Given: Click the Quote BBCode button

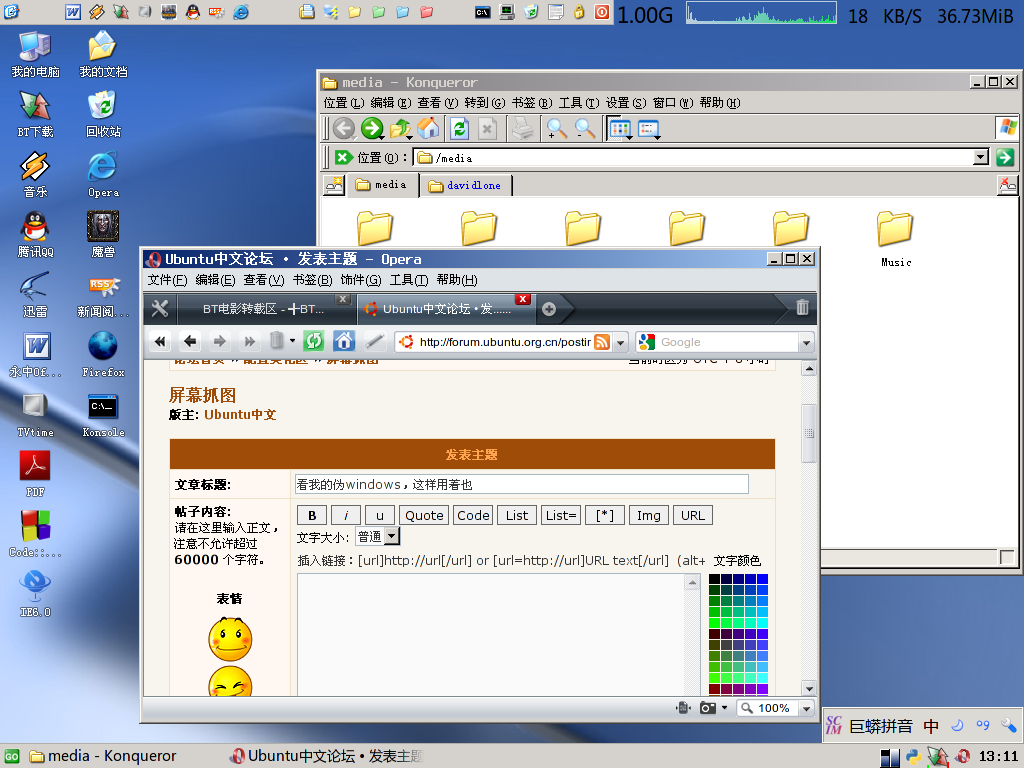Looking at the screenshot, I should 424,515.
